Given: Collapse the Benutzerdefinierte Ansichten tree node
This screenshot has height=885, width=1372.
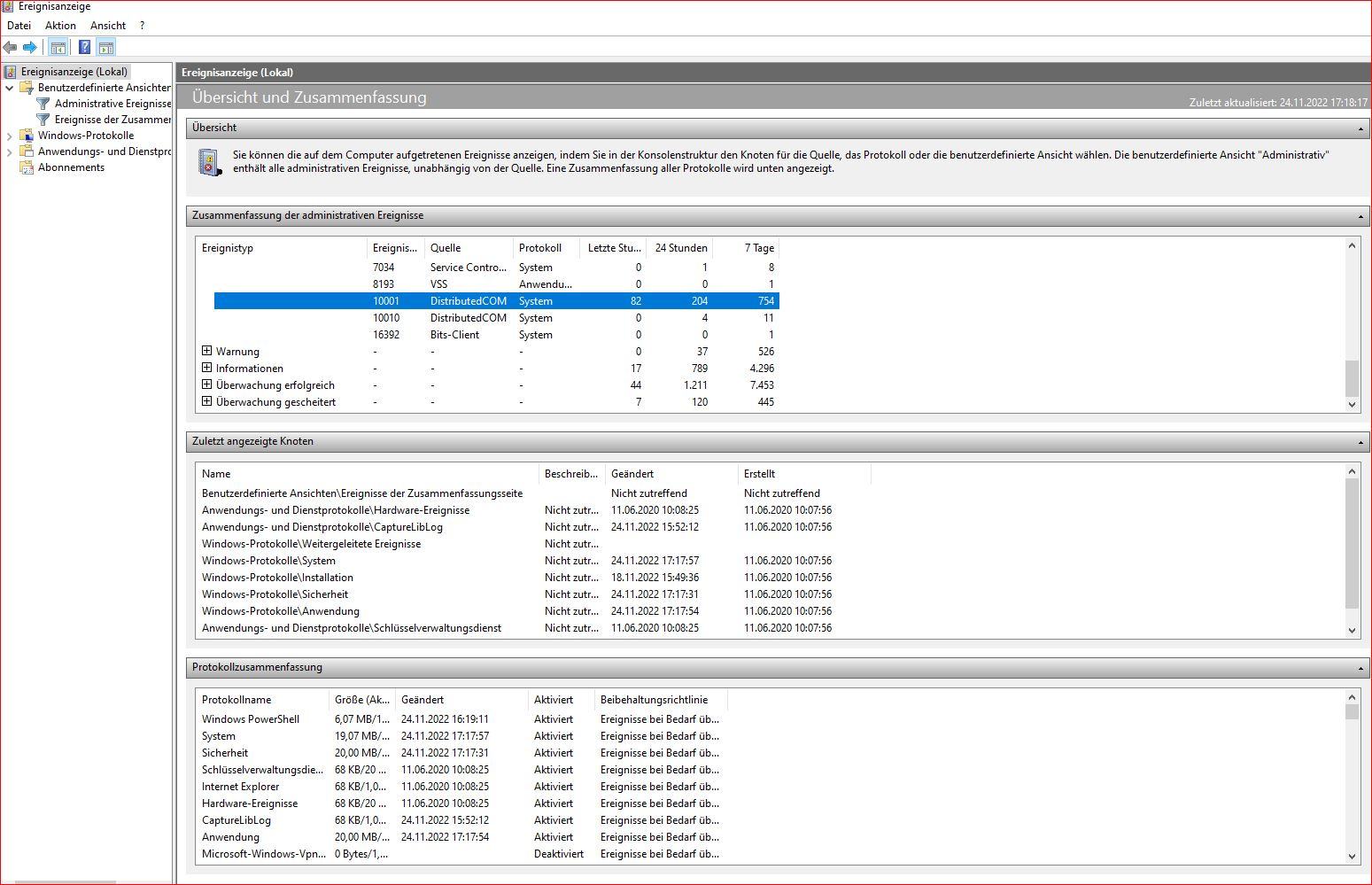Looking at the screenshot, I should (10, 88).
